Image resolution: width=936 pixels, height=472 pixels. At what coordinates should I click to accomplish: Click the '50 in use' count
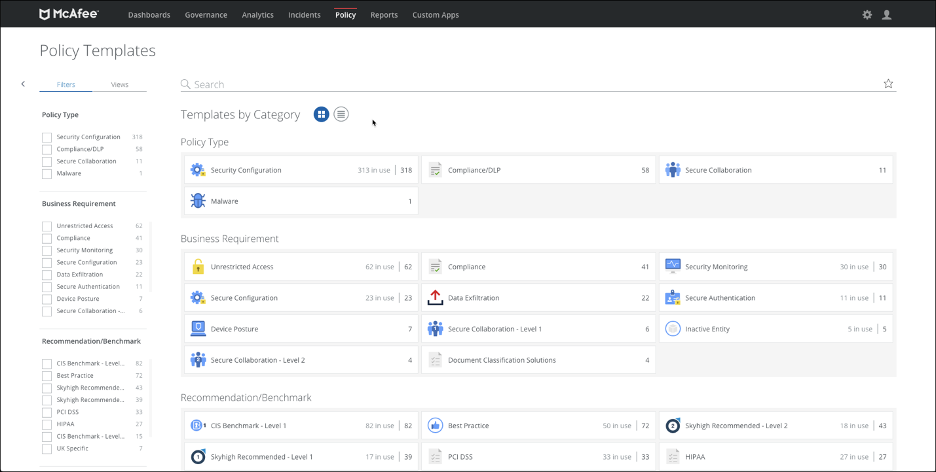click(x=617, y=425)
